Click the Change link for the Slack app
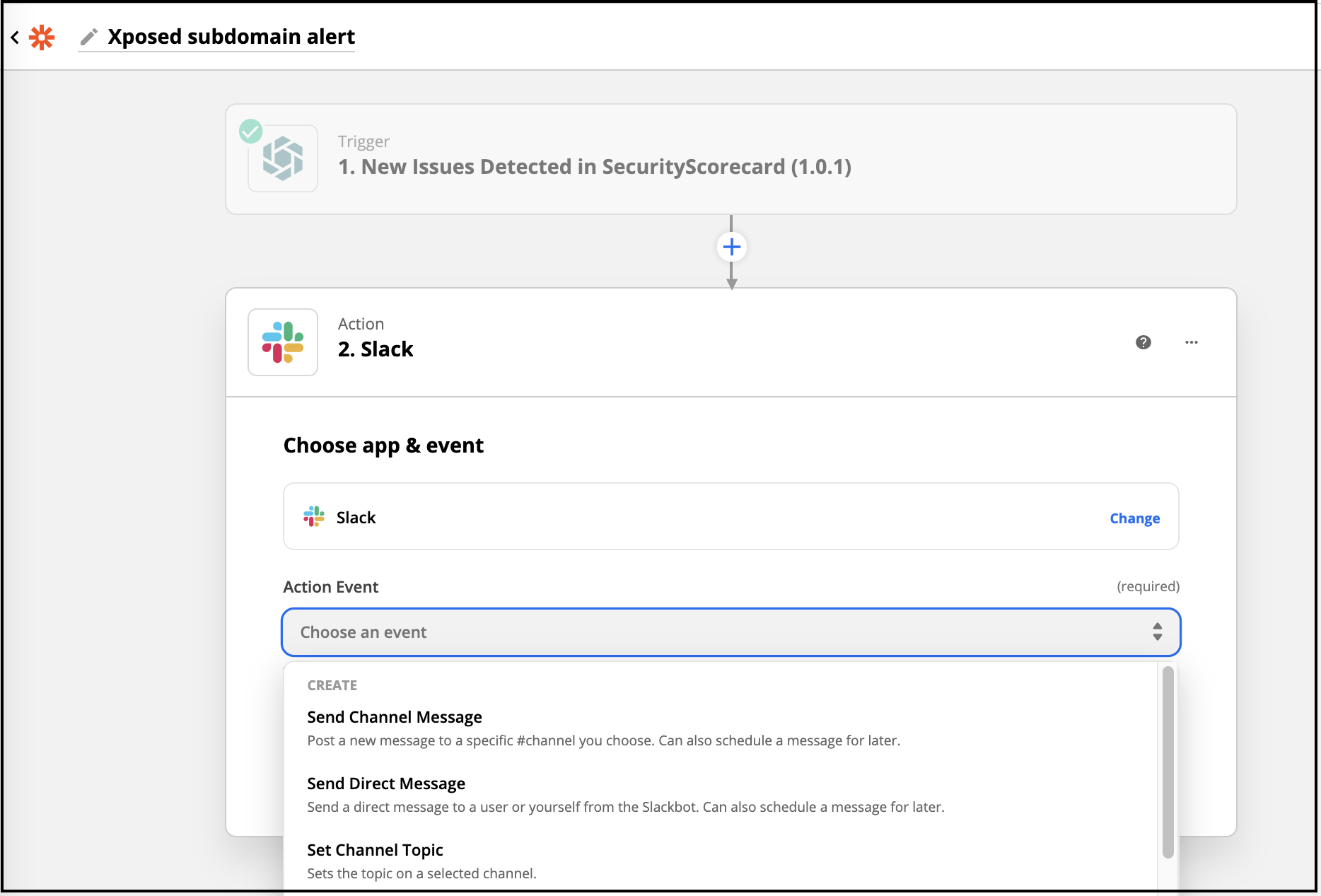 1134,518
